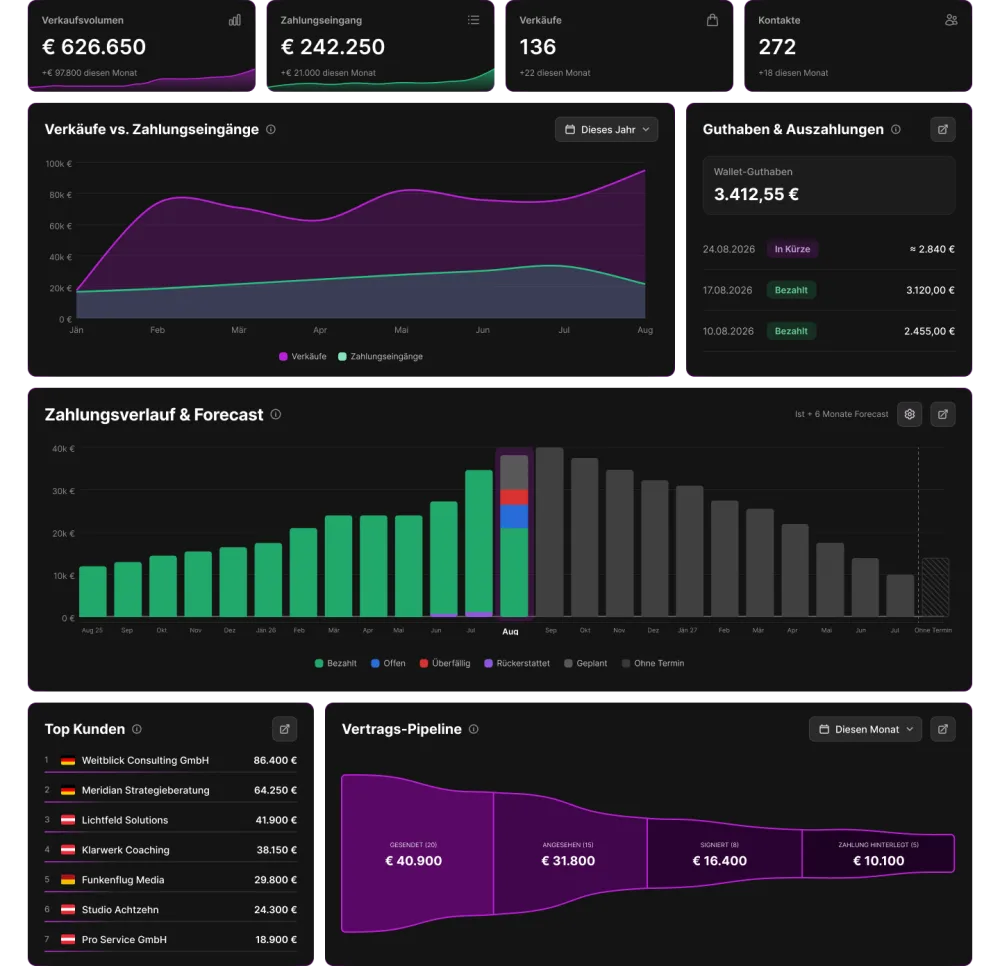Toggle Überfällig series in forecast legend
Screen dimensions: 1000x966
point(445,663)
